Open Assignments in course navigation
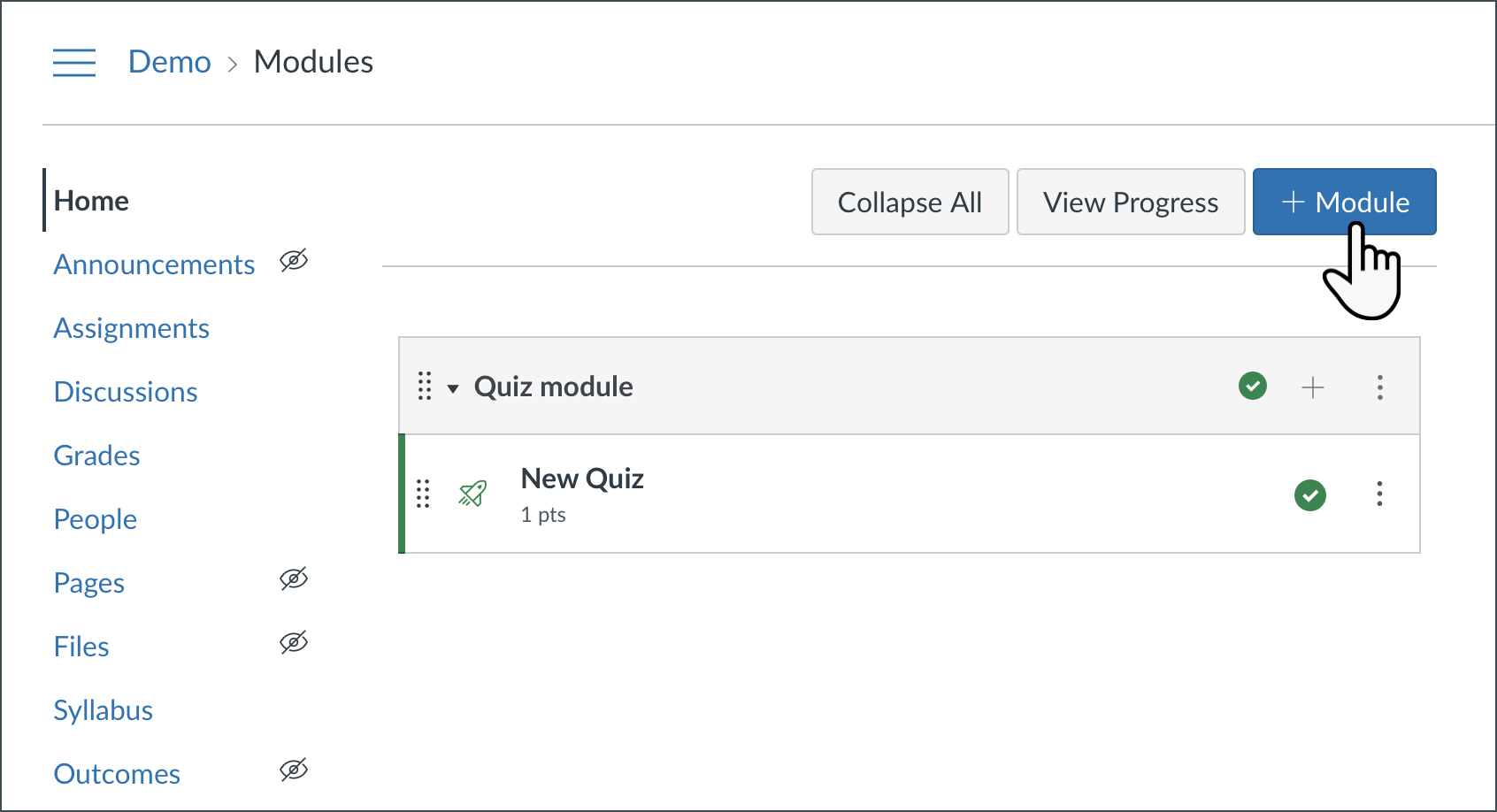Screen dimensions: 1497x812 132,328
